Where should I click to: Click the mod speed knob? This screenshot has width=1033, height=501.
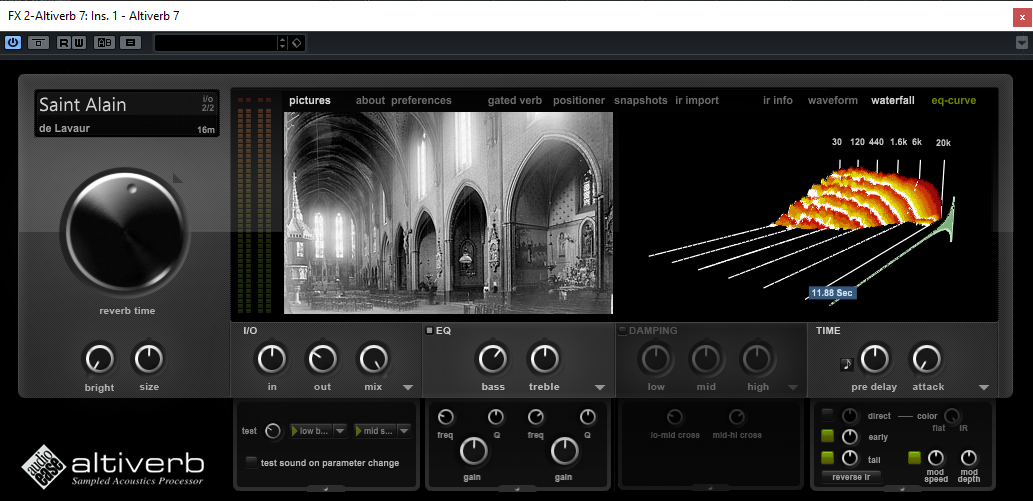(x=936, y=458)
